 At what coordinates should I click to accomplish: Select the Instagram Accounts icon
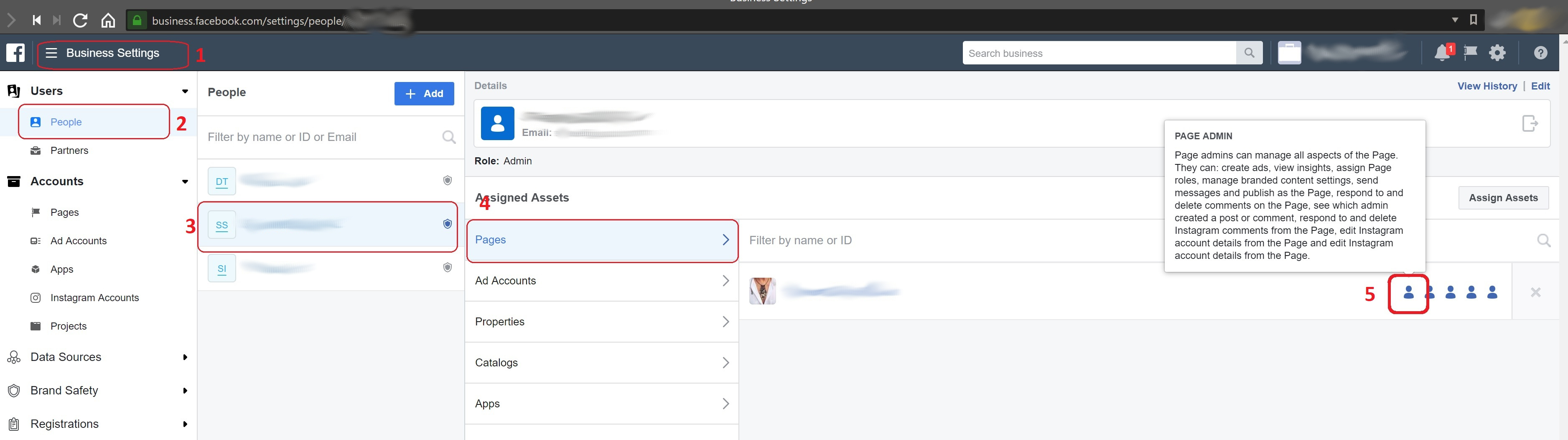36,297
